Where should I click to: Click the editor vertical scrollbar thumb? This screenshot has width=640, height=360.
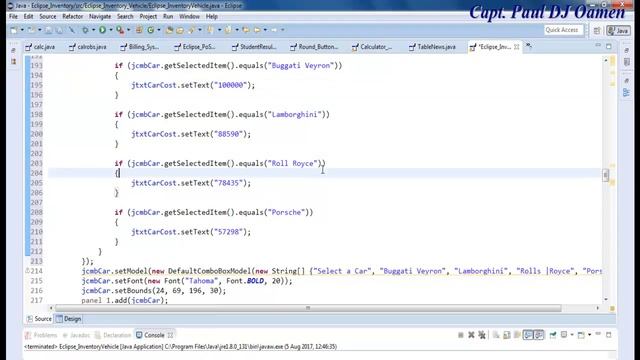(x=606, y=175)
